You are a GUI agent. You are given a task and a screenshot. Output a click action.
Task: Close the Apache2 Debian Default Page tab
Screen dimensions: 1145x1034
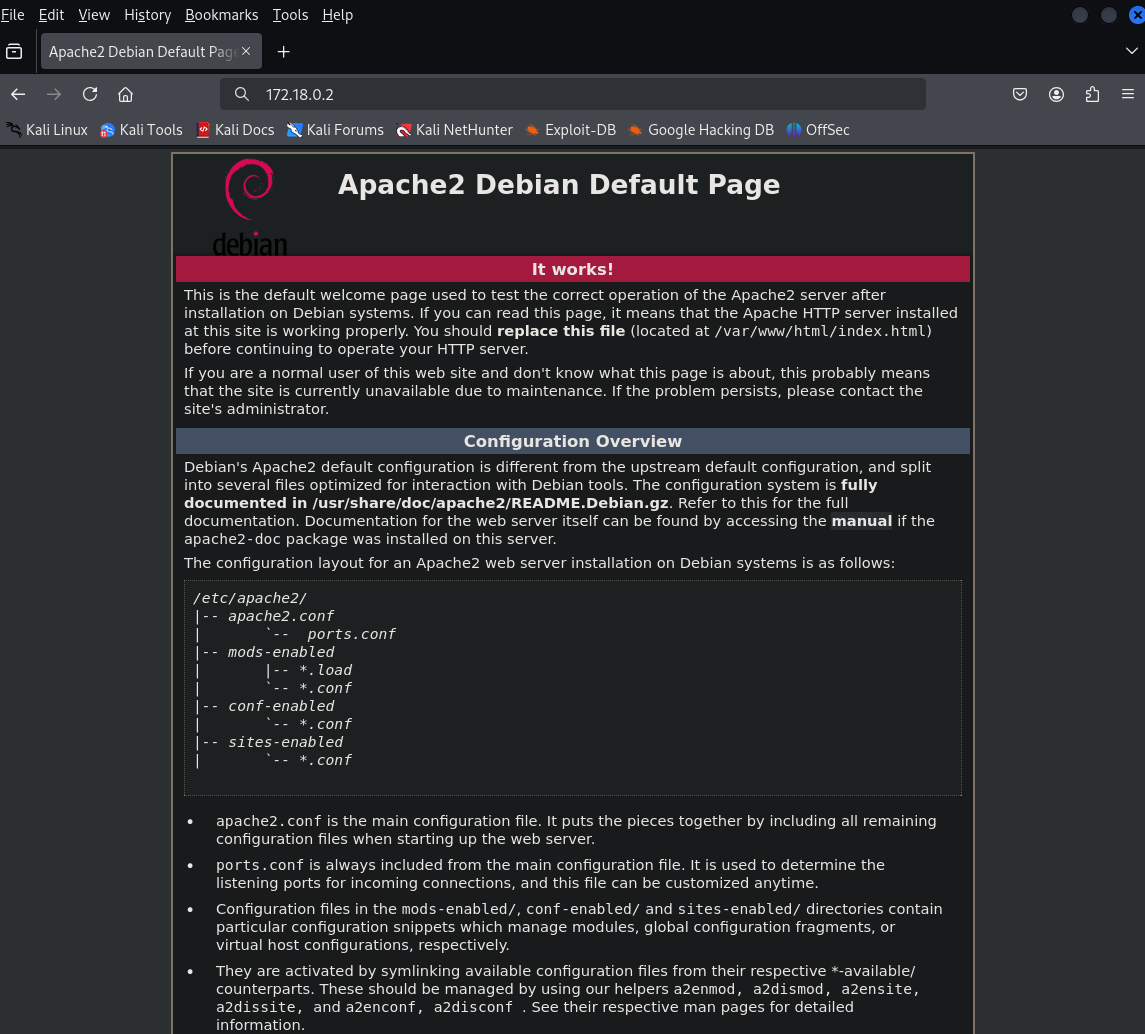pyautogui.click(x=246, y=51)
